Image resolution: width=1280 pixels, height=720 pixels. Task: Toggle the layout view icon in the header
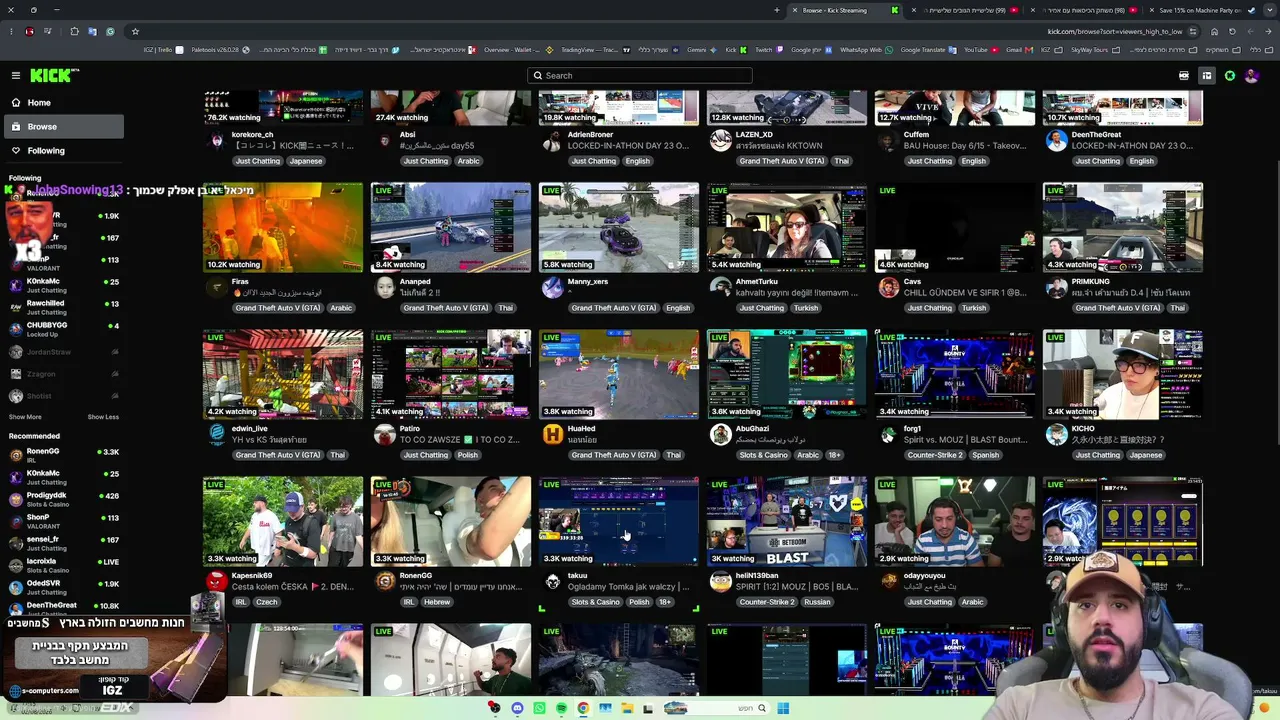coord(1207,75)
